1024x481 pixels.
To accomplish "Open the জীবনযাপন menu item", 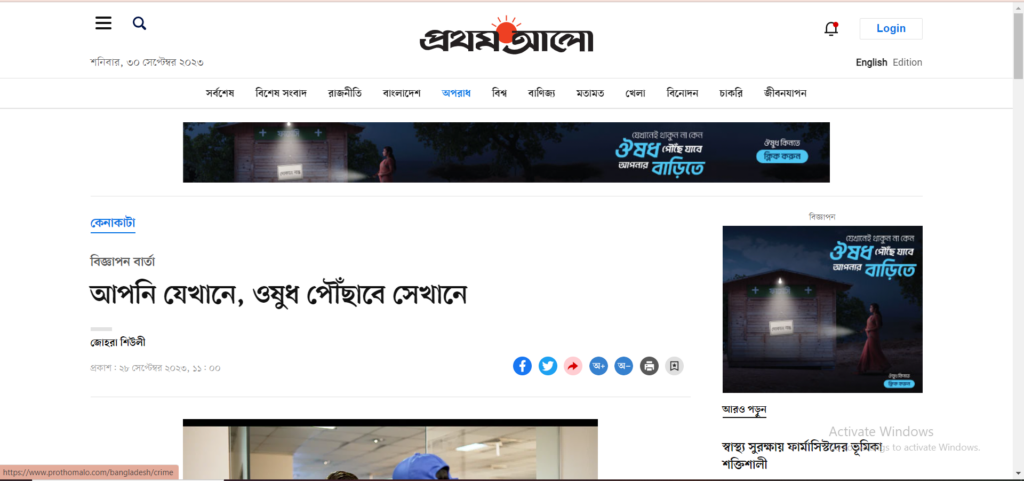I will pyautogui.click(x=785, y=93).
